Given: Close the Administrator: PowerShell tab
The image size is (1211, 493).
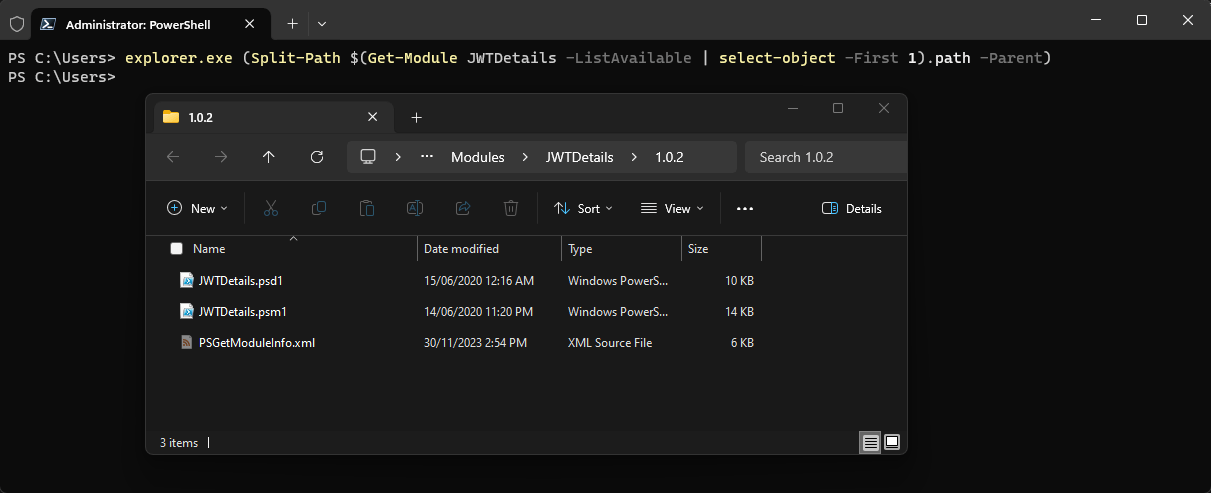Looking at the screenshot, I should 252,23.
